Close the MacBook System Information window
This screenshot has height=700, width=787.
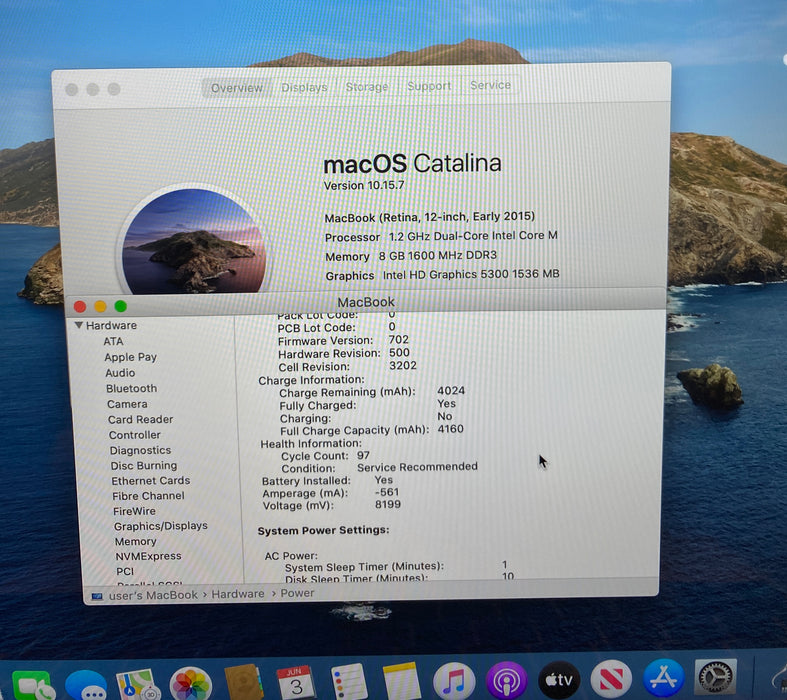tap(80, 307)
